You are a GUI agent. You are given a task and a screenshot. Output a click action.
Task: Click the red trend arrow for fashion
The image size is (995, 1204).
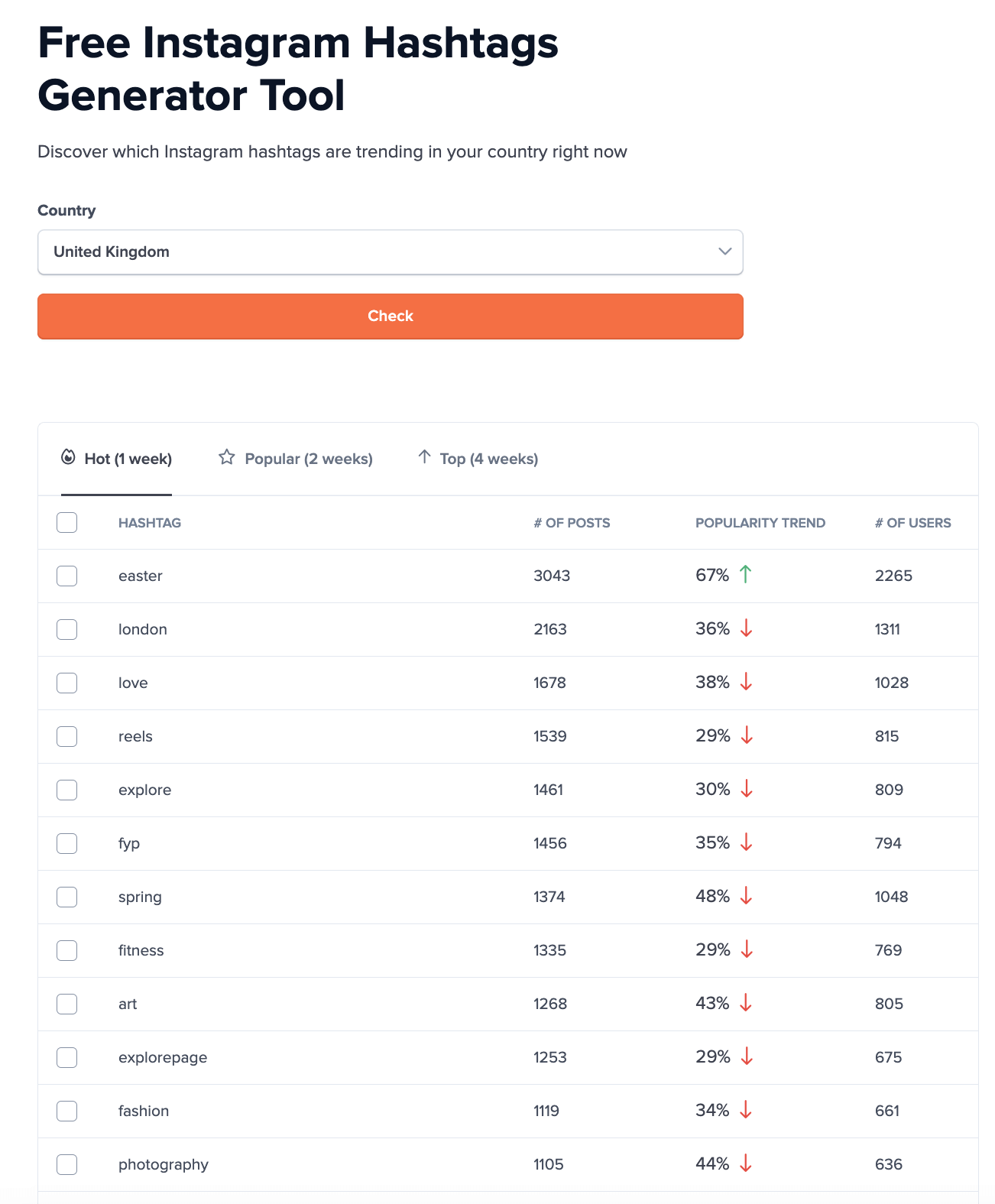pyautogui.click(x=747, y=1110)
